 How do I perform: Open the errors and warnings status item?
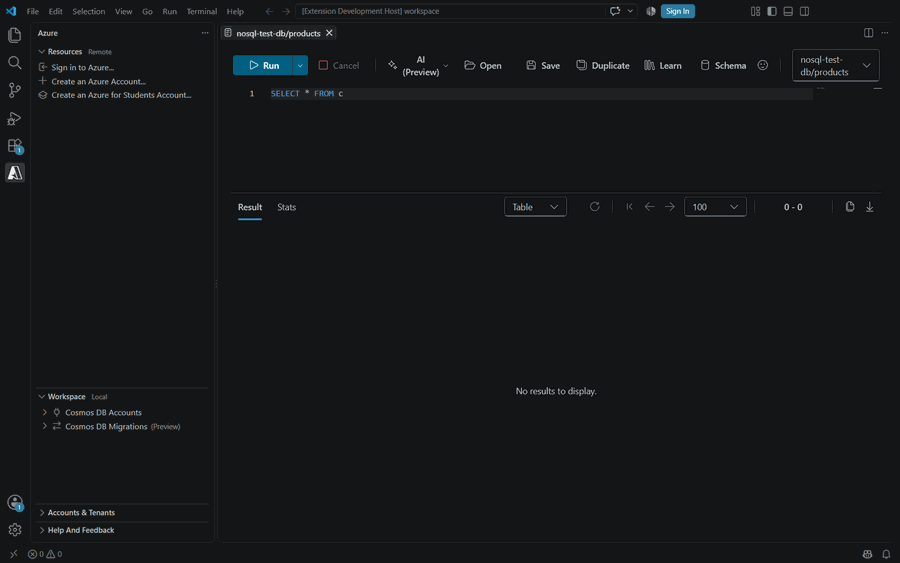click(x=45, y=554)
